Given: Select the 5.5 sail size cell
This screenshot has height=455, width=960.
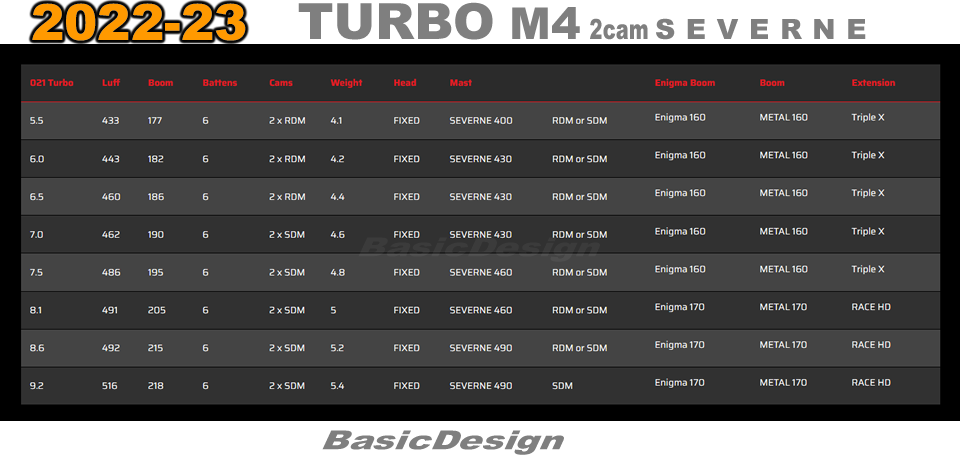Looking at the screenshot, I should tap(37, 121).
